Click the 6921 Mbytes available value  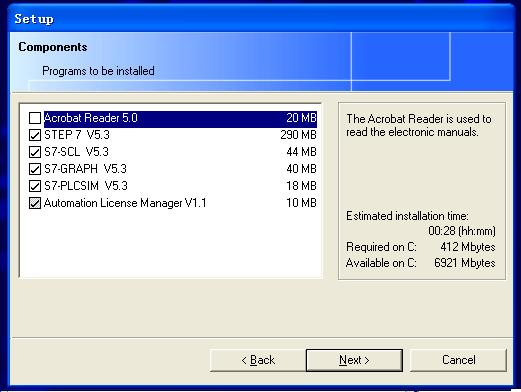click(465, 263)
